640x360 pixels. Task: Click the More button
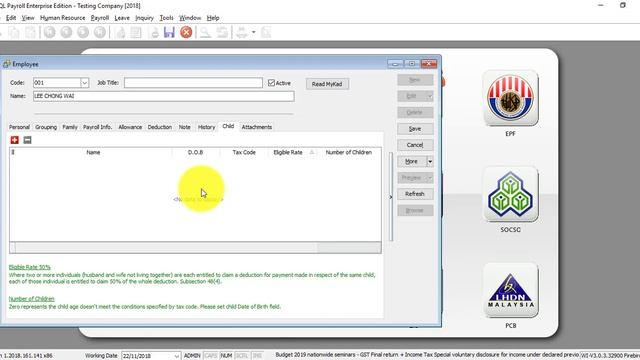tap(411, 161)
